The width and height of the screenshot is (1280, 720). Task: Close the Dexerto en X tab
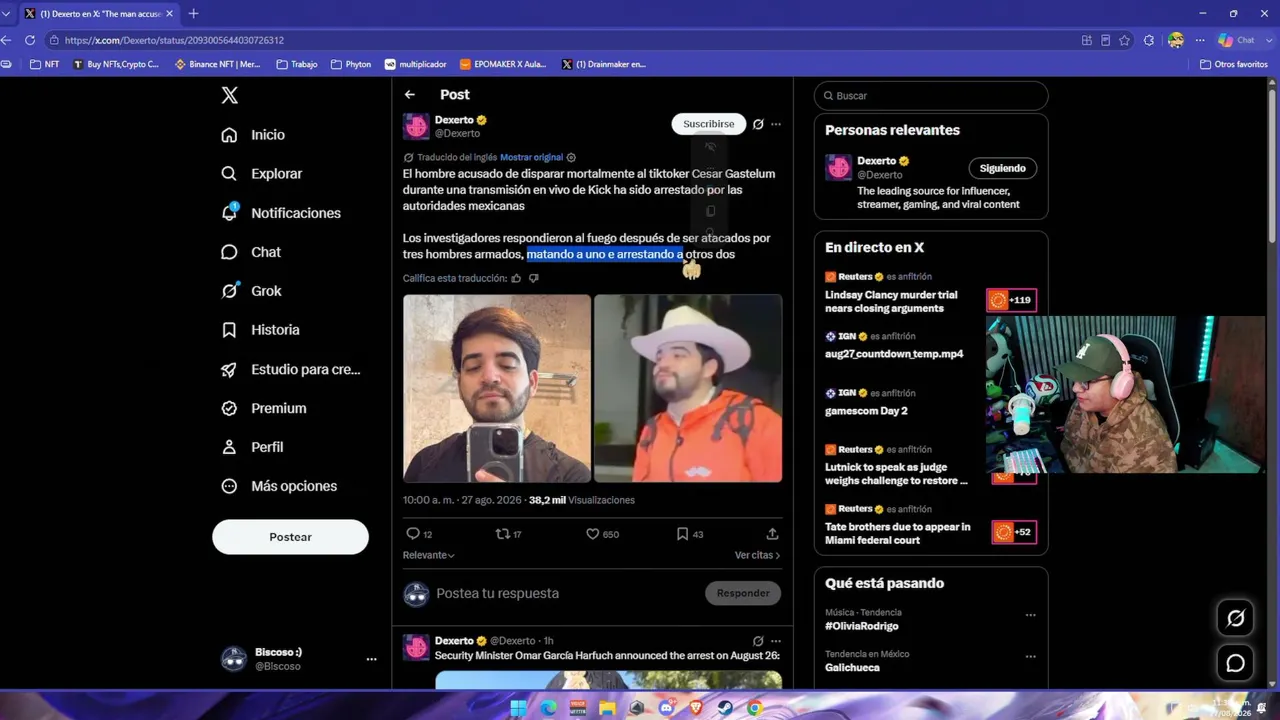[x=171, y=13]
